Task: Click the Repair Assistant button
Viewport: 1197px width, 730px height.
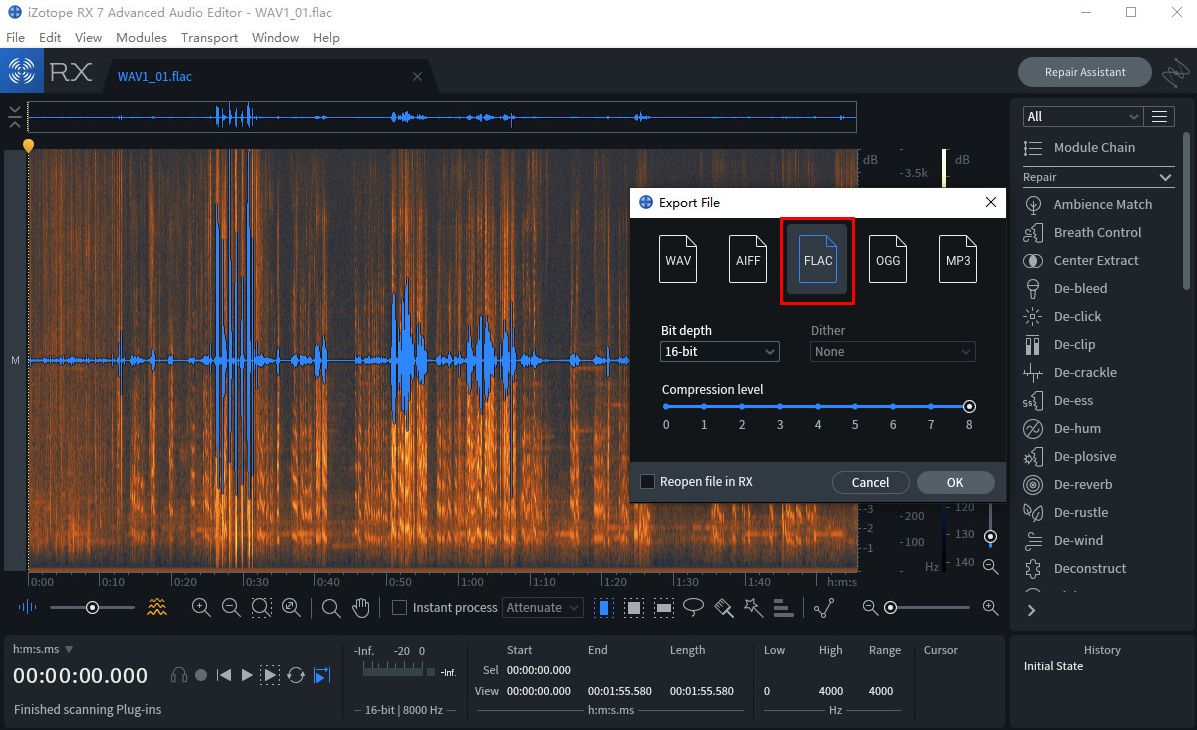Action: (x=1084, y=72)
